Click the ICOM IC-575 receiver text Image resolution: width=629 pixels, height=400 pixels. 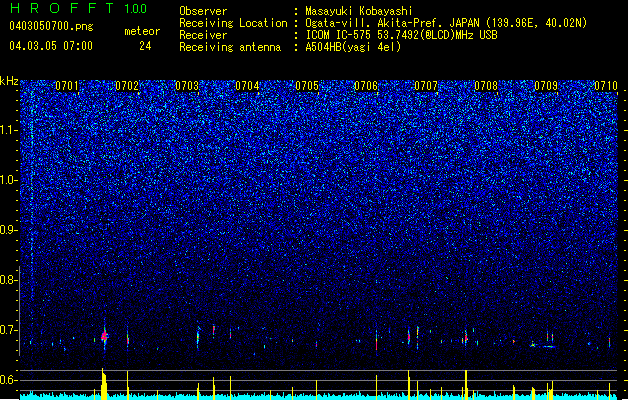click(401, 35)
